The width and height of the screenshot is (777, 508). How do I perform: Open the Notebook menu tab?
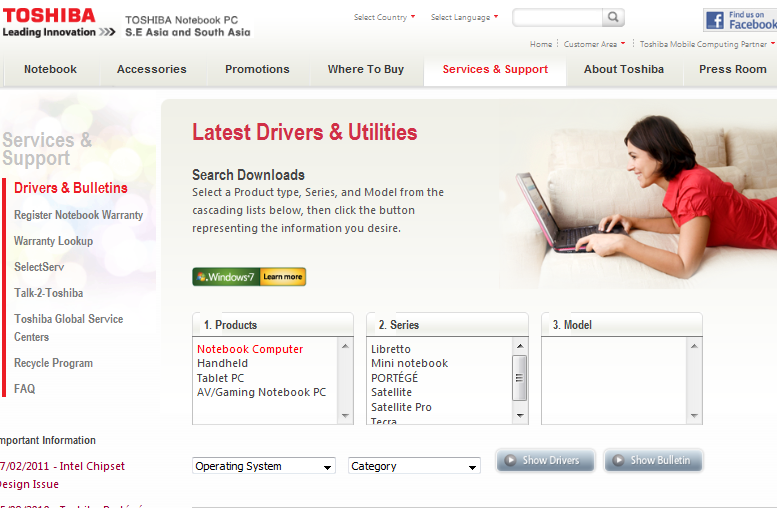pos(51,69)
